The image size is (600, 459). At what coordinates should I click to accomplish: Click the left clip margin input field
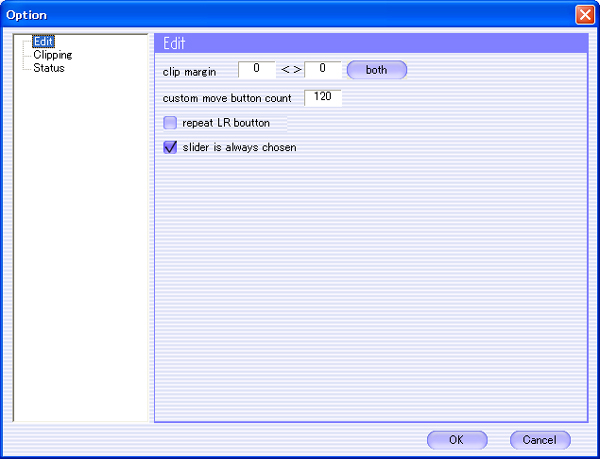(x=257, y=70)
